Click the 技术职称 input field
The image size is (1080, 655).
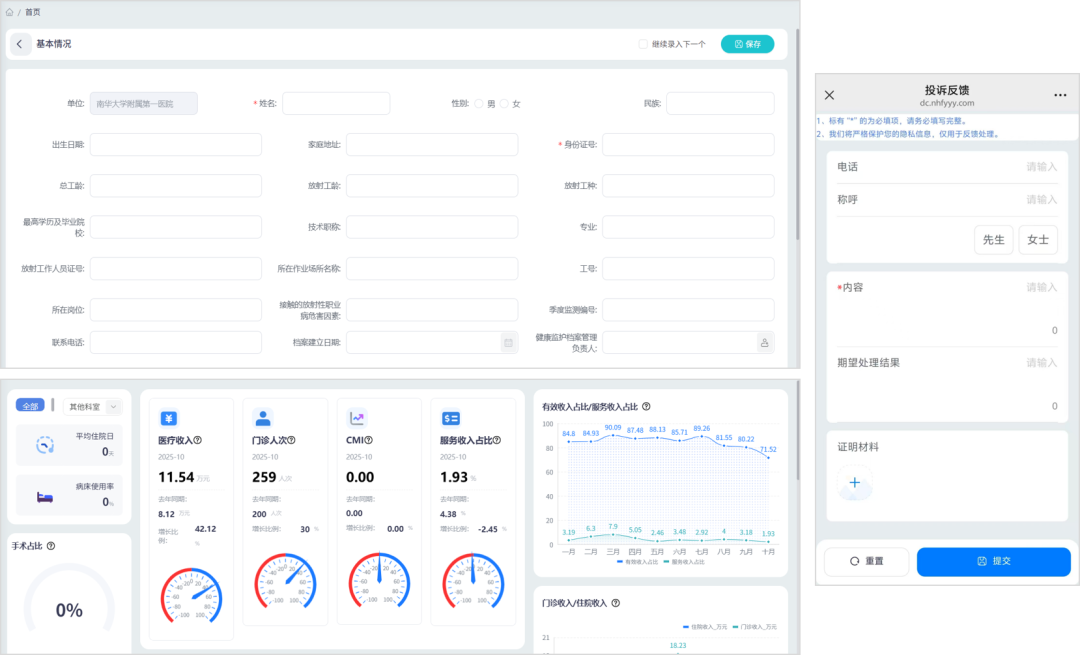click(432, 227)
